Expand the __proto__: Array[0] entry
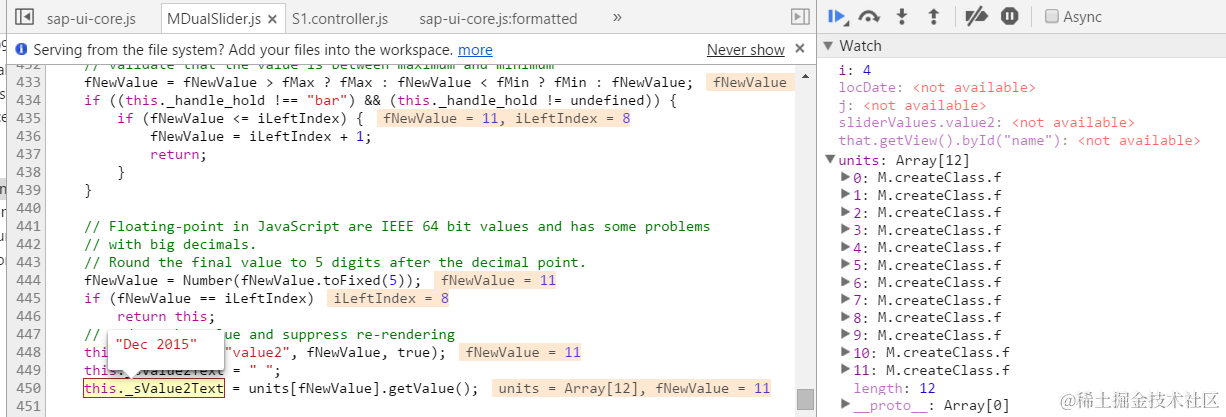Viewport: 1226px width, 417px height. tap(846, 405)
